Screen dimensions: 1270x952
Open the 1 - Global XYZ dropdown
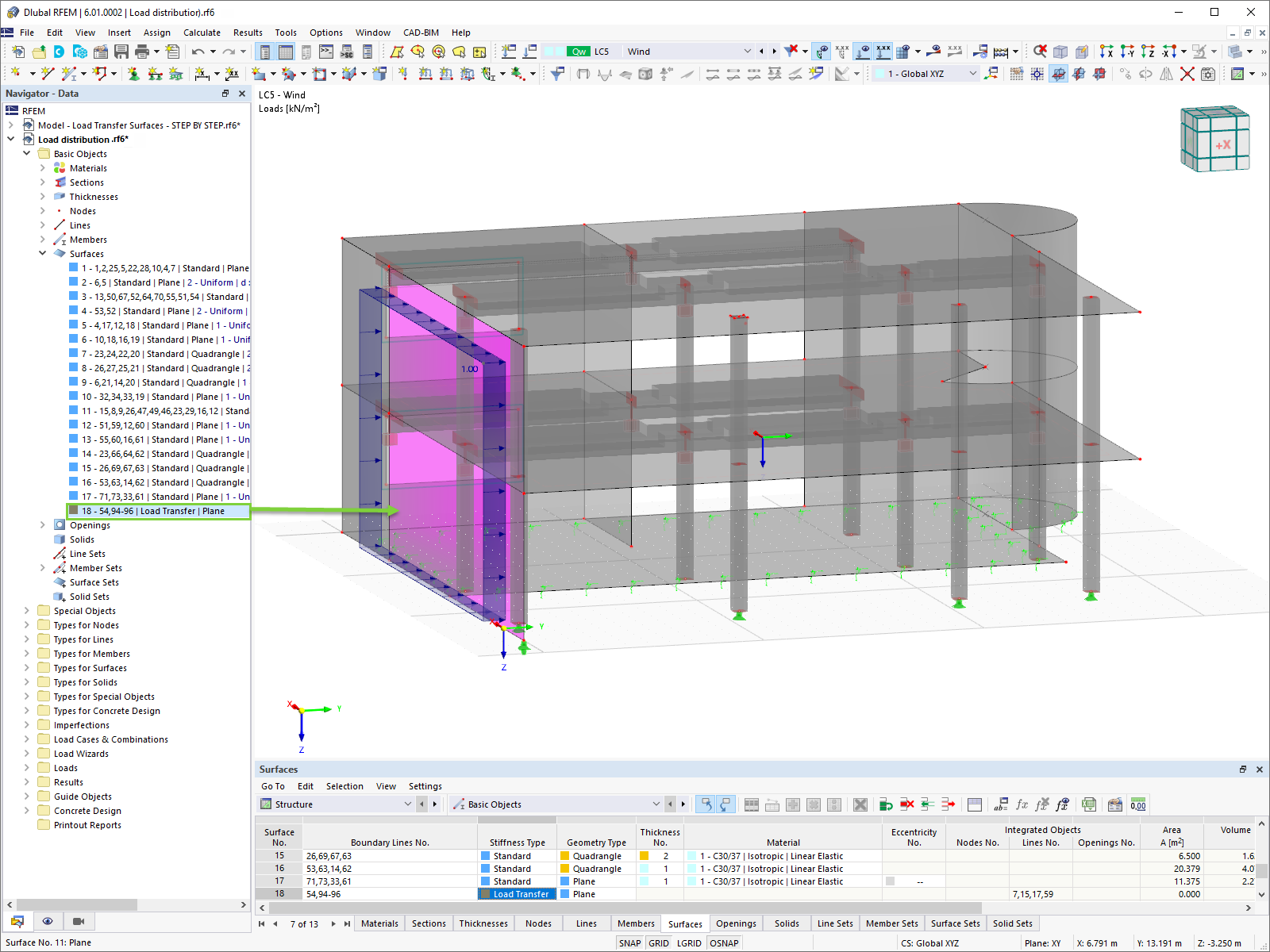tap(973, 74)
